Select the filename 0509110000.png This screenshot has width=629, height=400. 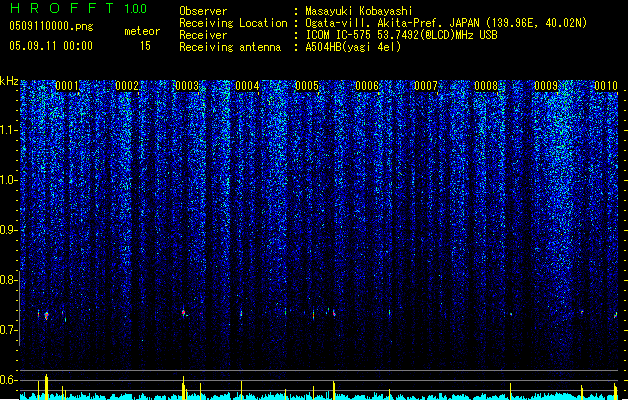(x=51, y=26)
